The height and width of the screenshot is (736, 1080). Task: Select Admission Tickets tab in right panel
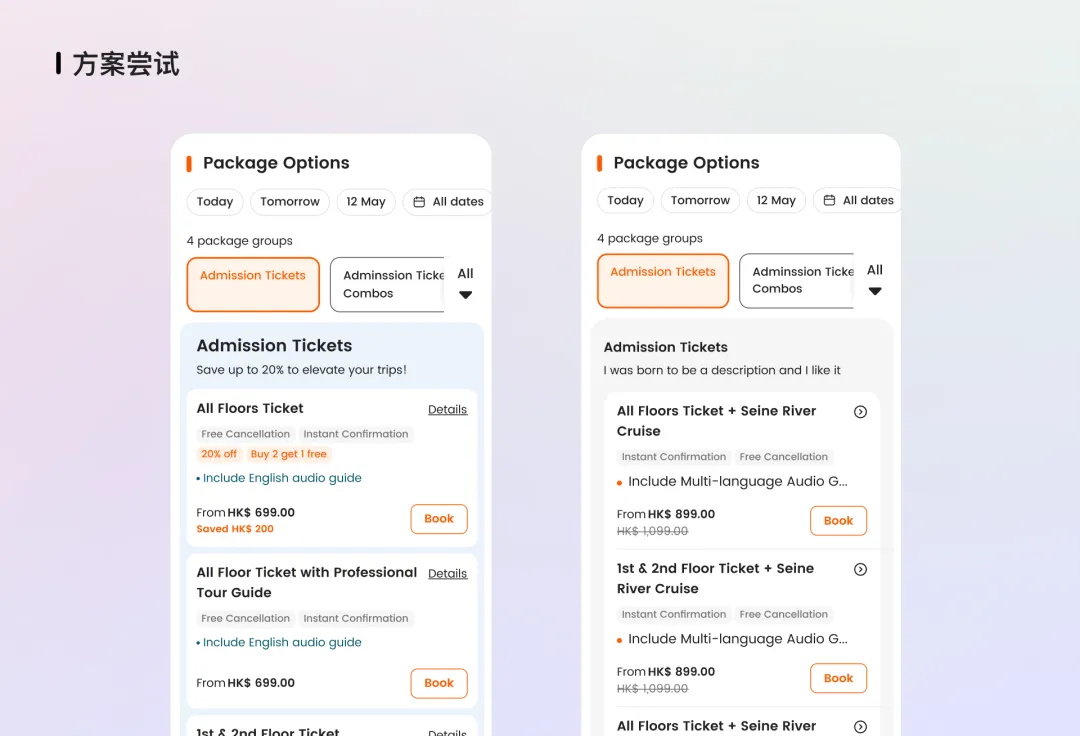pos(663,281)
